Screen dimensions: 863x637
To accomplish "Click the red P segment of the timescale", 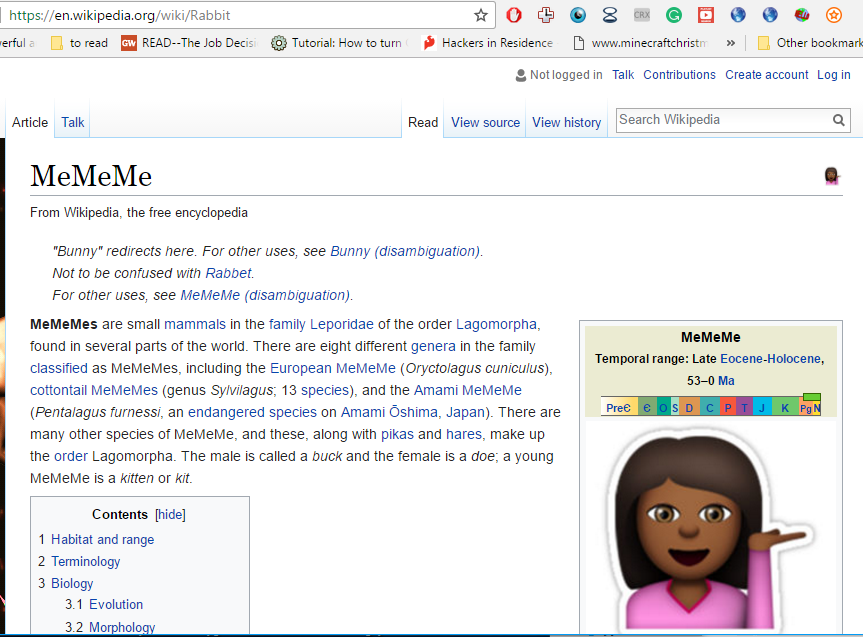I will [x=728, y=408].
